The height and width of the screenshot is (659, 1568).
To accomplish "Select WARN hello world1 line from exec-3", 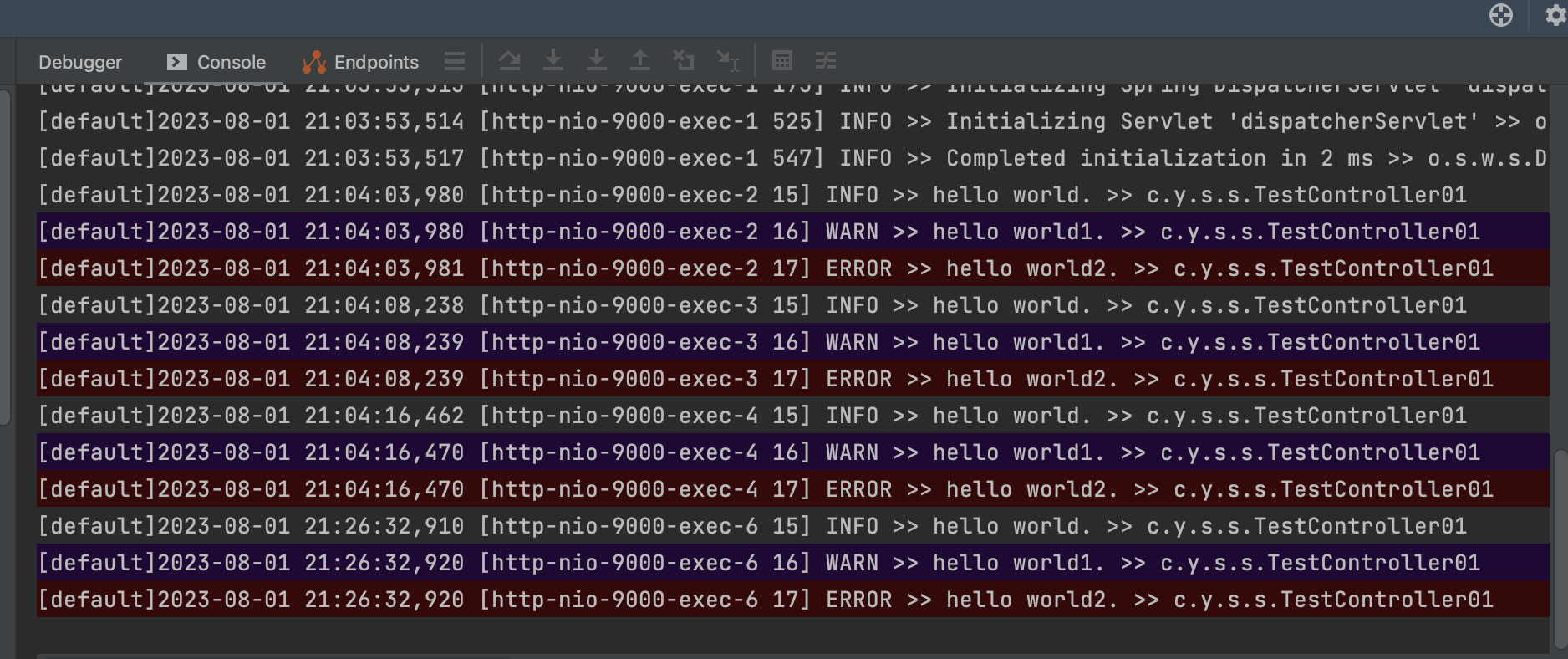I will point(792,342).
